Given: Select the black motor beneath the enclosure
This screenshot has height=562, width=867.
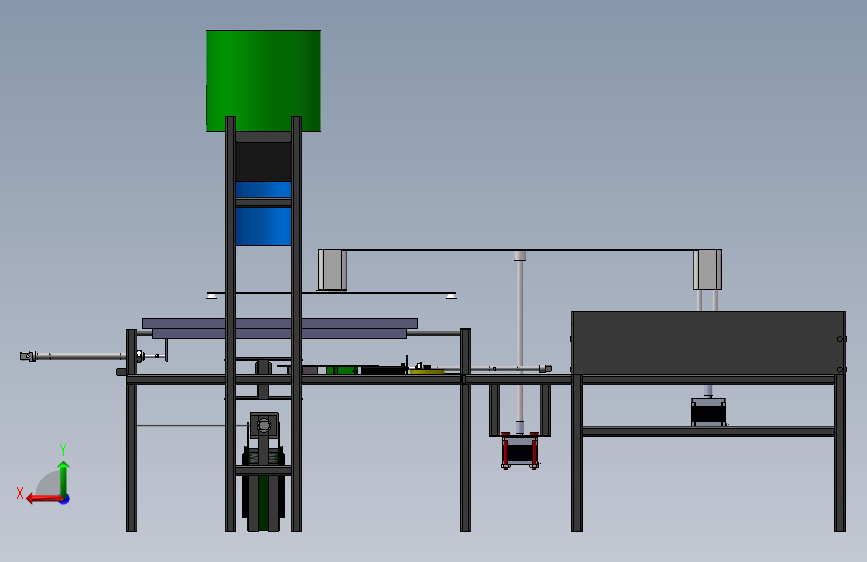Looking at the screenshot, I should (x=708, y=412).
